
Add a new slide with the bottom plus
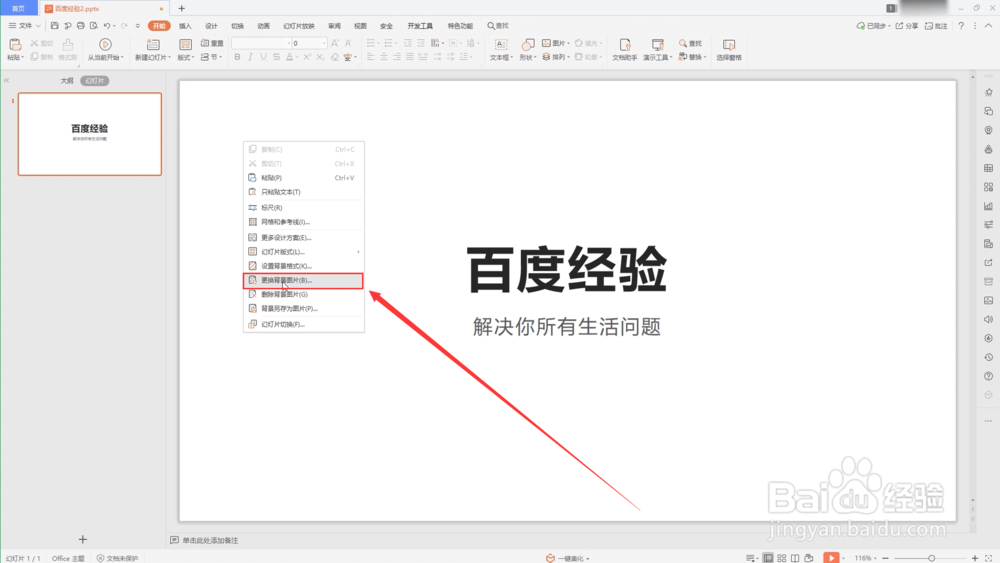click(82, 539)
